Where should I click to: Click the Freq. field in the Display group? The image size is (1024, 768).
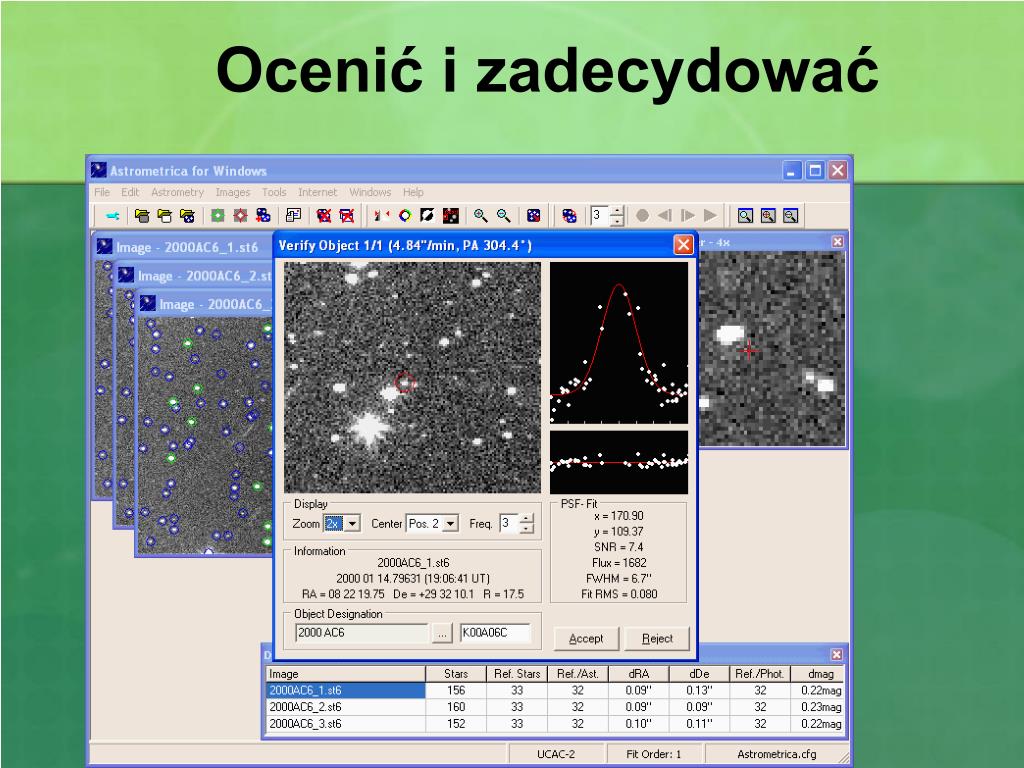click(x=509, y=524)
